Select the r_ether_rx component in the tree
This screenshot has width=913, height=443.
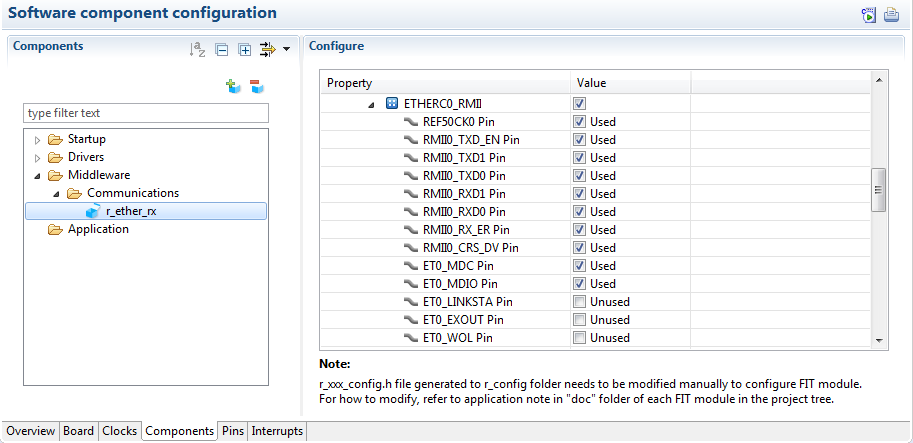[130, 211]
